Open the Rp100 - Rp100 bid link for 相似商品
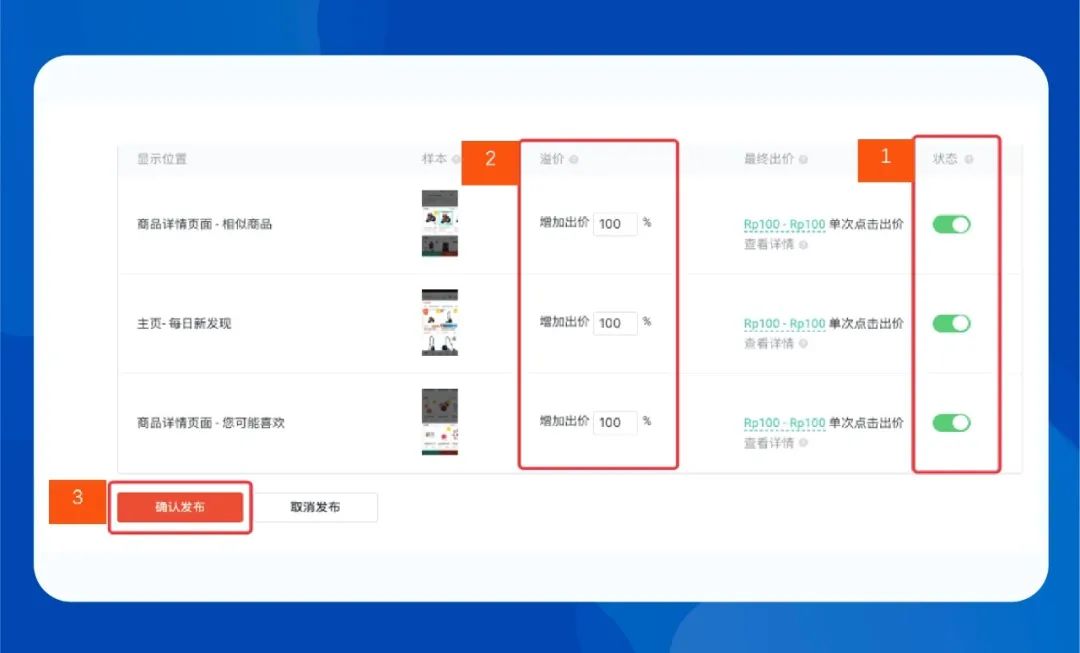Image resolution: width=1080 pixels, height=653 pixels. coord(784,225)
